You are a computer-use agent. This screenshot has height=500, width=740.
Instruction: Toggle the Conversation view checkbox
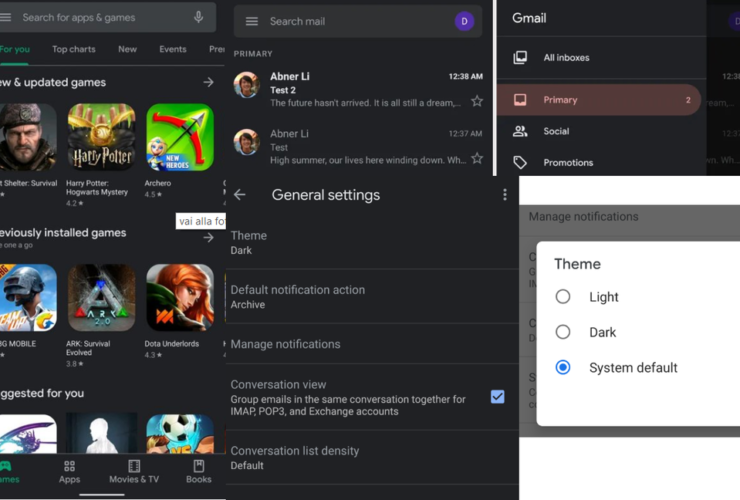pyautogui.click(x=497, y=397)
